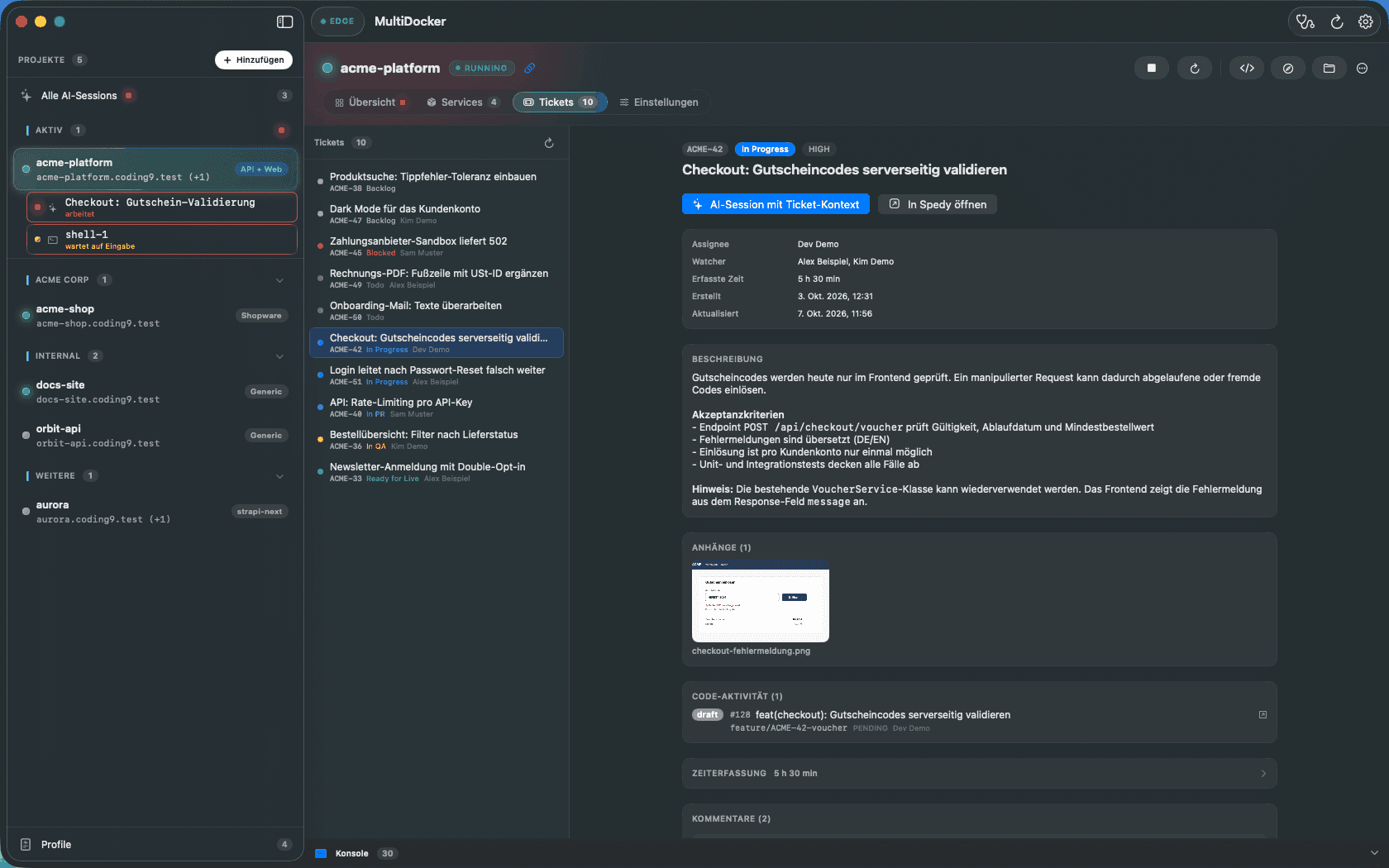Open ticket Bestellübersicht: Filter nach Lieferstatus
This screenshot has width=1389, height=868.
click(437, 440)
